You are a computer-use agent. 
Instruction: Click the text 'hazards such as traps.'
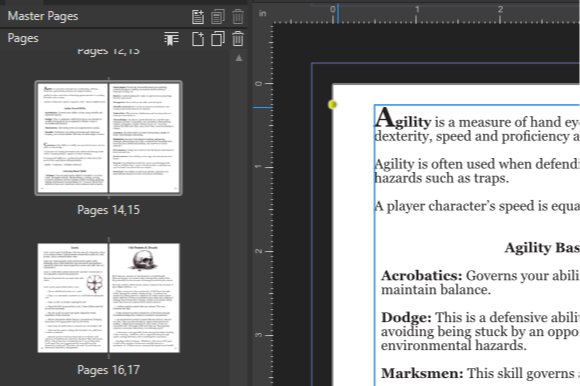442,178
